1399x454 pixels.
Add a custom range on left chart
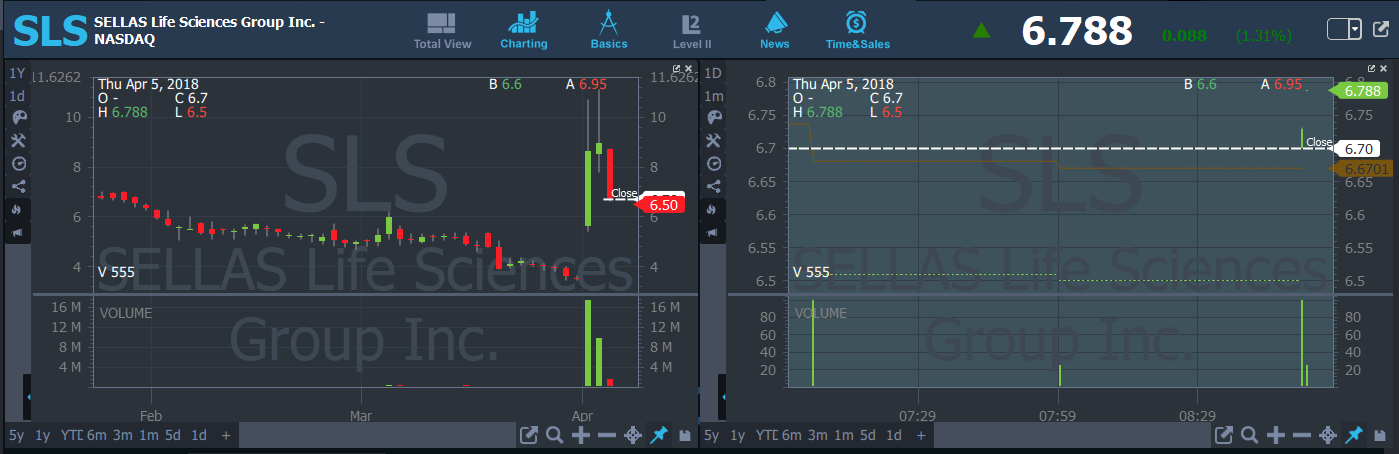pos(226,436)
